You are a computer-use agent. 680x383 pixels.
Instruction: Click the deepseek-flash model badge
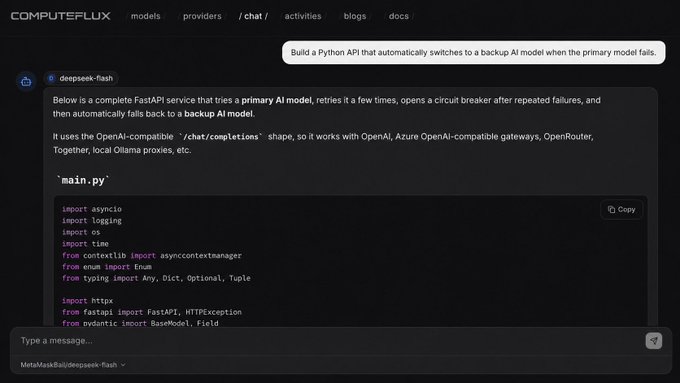pos(81,78)
